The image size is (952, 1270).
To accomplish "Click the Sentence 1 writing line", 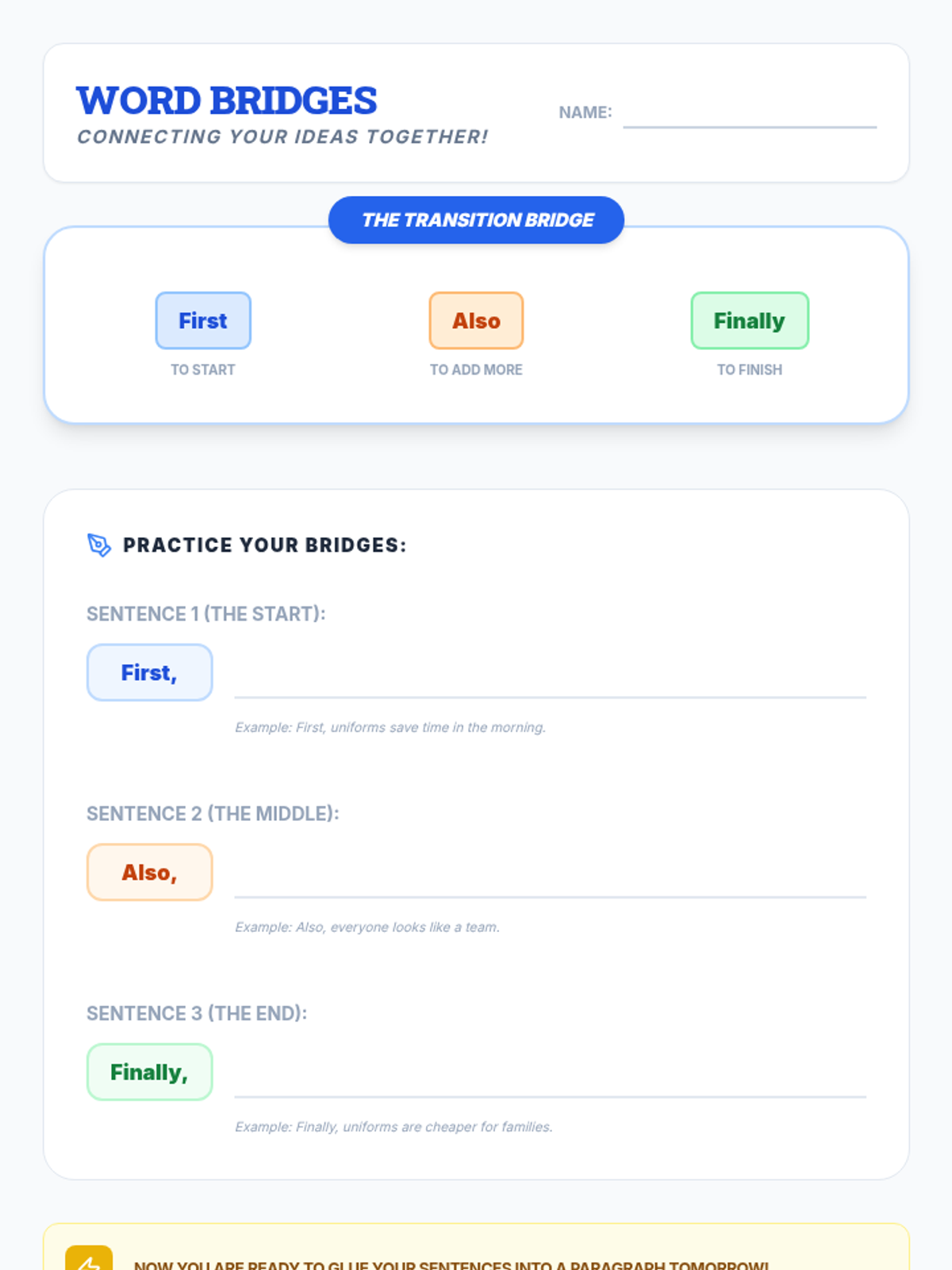I will tap(550, 683).
